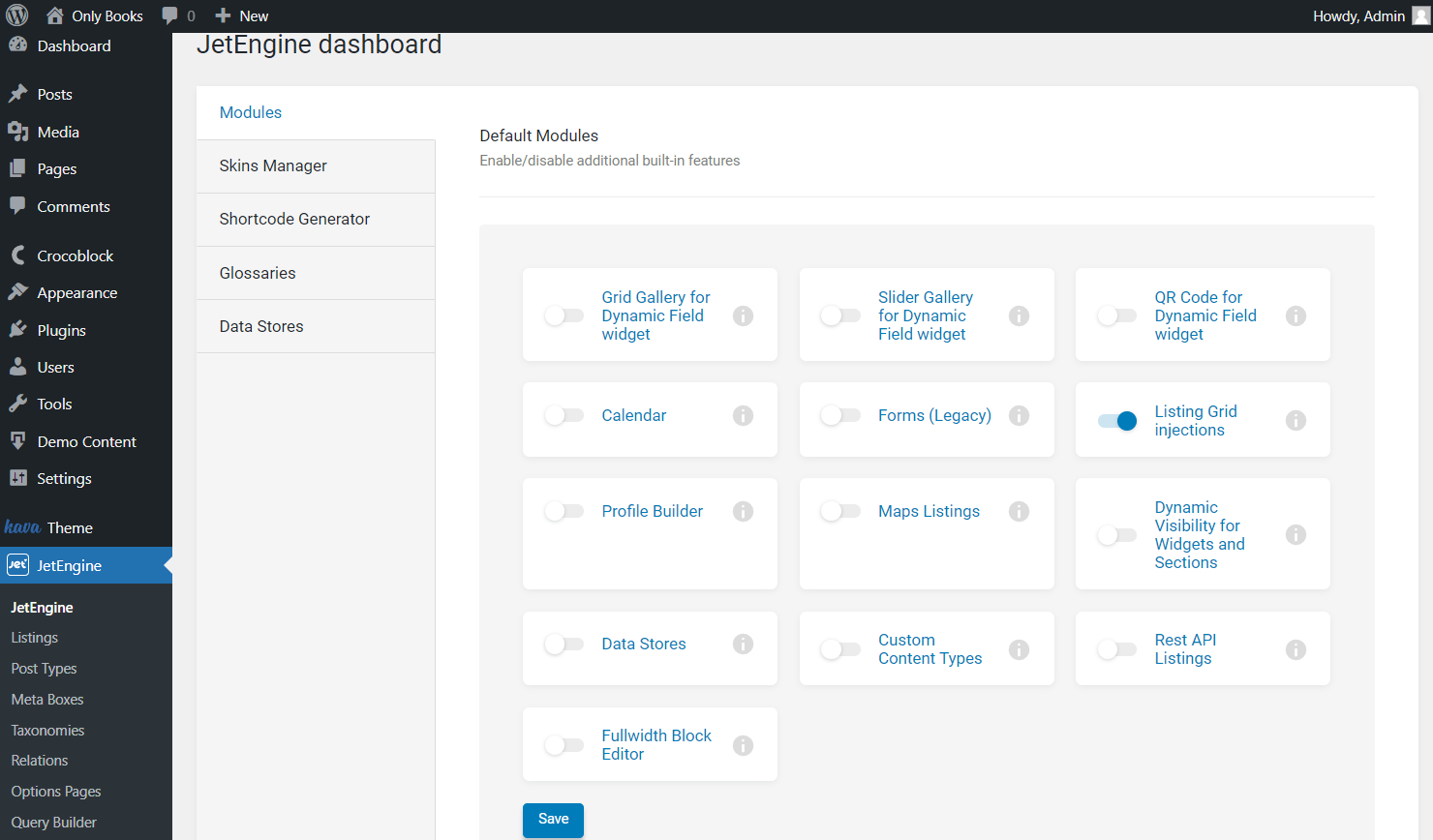This screenshot has height=840, width=1433.
Task: Enable the Forms (Legacy) toggle
Action: point(840,415)
